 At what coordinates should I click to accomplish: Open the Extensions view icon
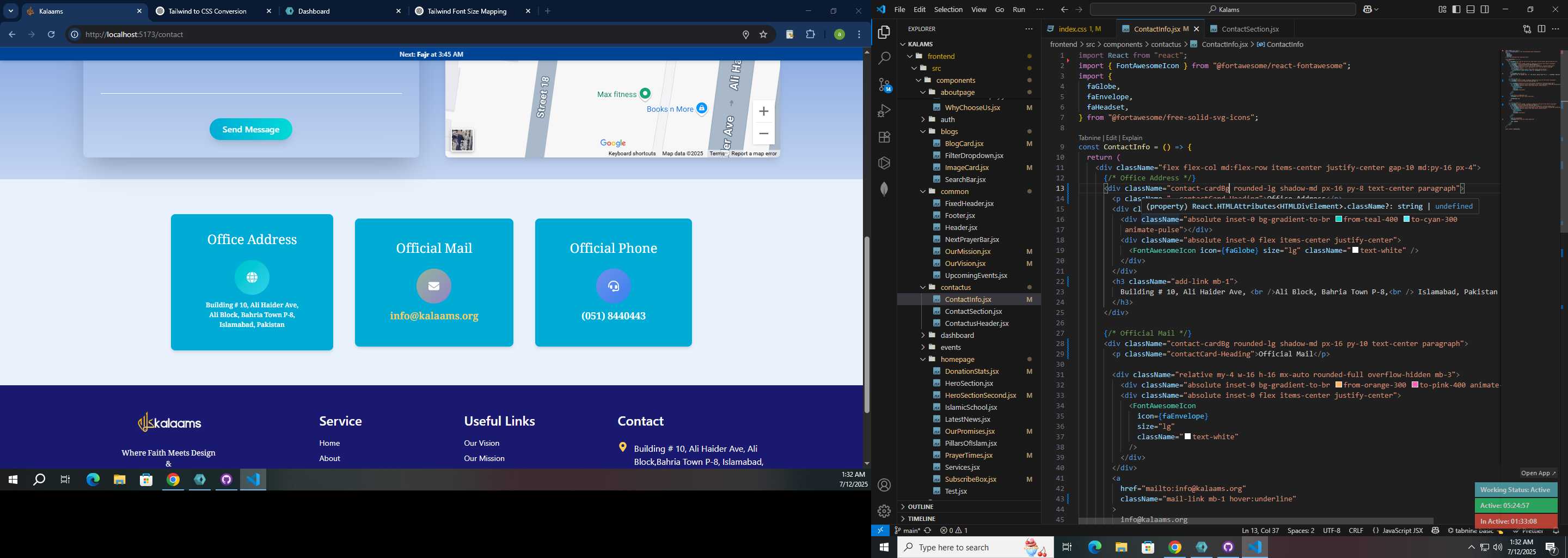[x=884, y=137]
